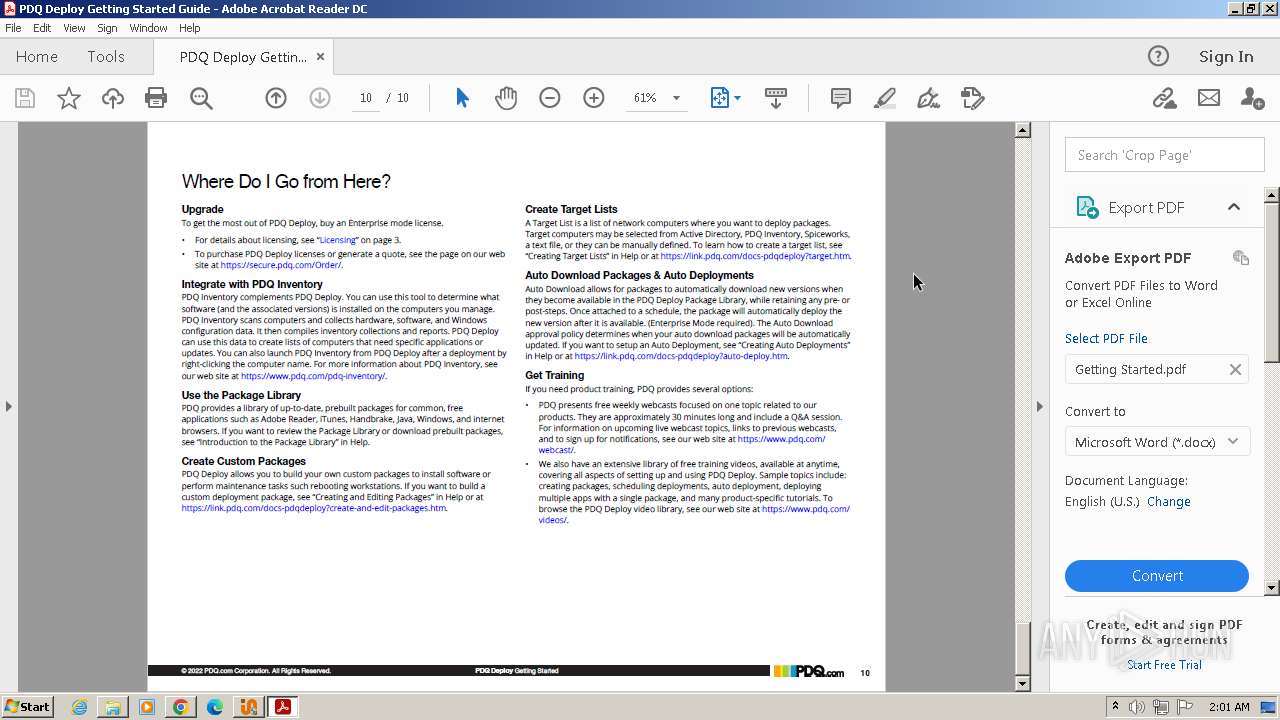Image resolution: width=1280 pixels, height=720 pixels.
Task: Click the taskbar clock showing 2:01 AM
Action: tap(1229, 707)
